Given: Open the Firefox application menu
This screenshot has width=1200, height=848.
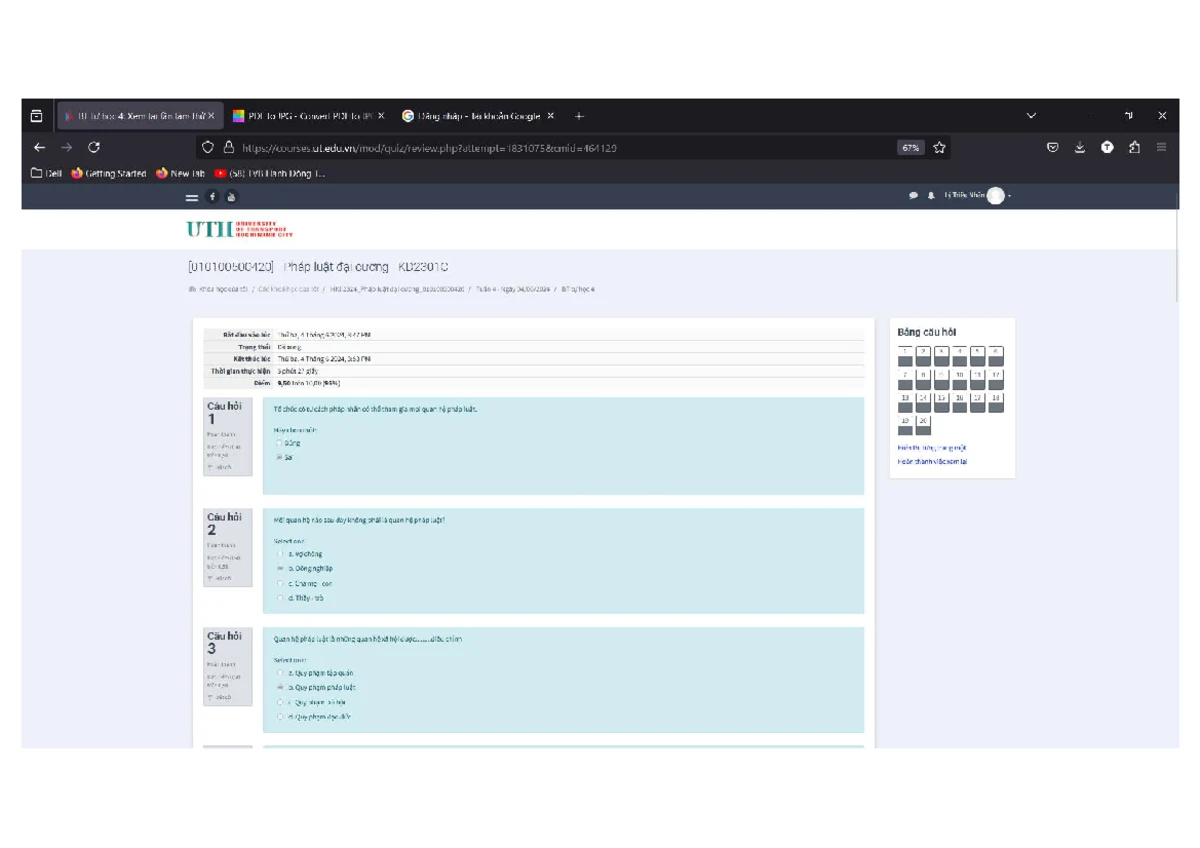Looking at the screenshot, I should (x=1161, y=147).
